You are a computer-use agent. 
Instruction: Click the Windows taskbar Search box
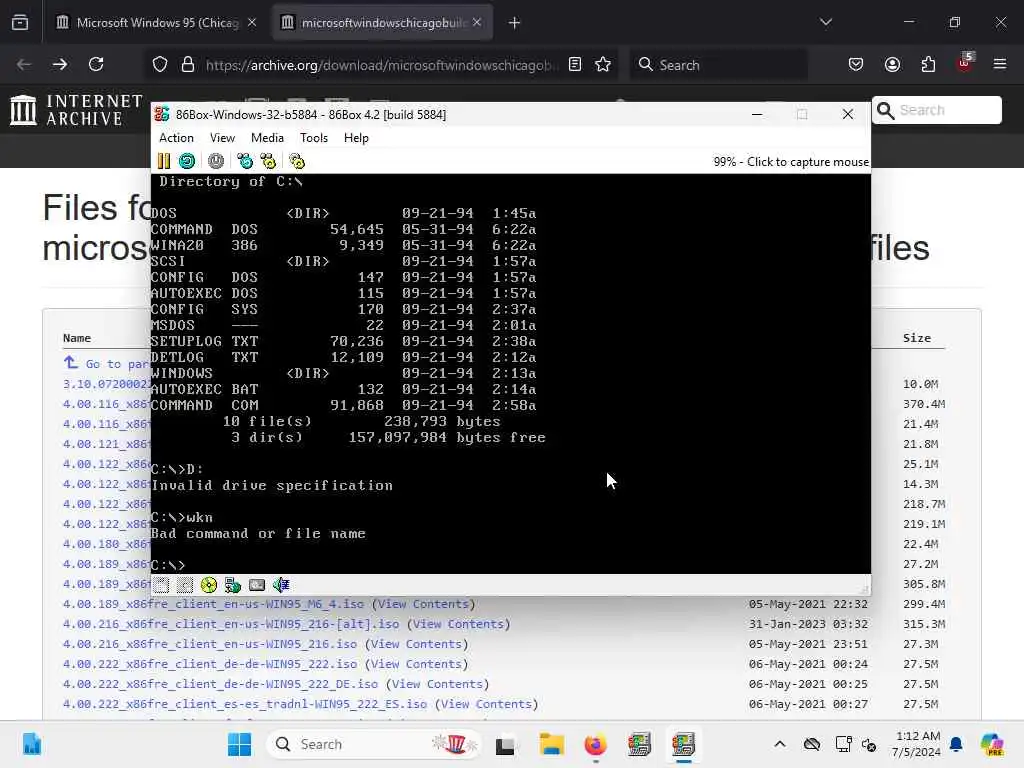tap(374, 744)
